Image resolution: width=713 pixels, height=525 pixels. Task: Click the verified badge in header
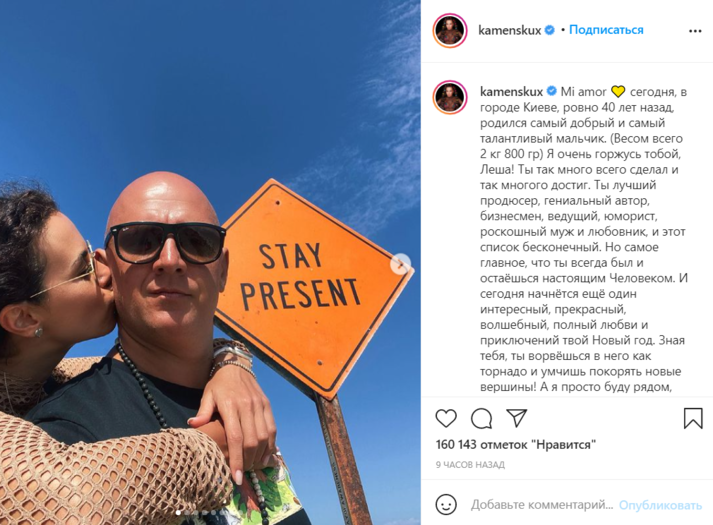click(549, 30)
